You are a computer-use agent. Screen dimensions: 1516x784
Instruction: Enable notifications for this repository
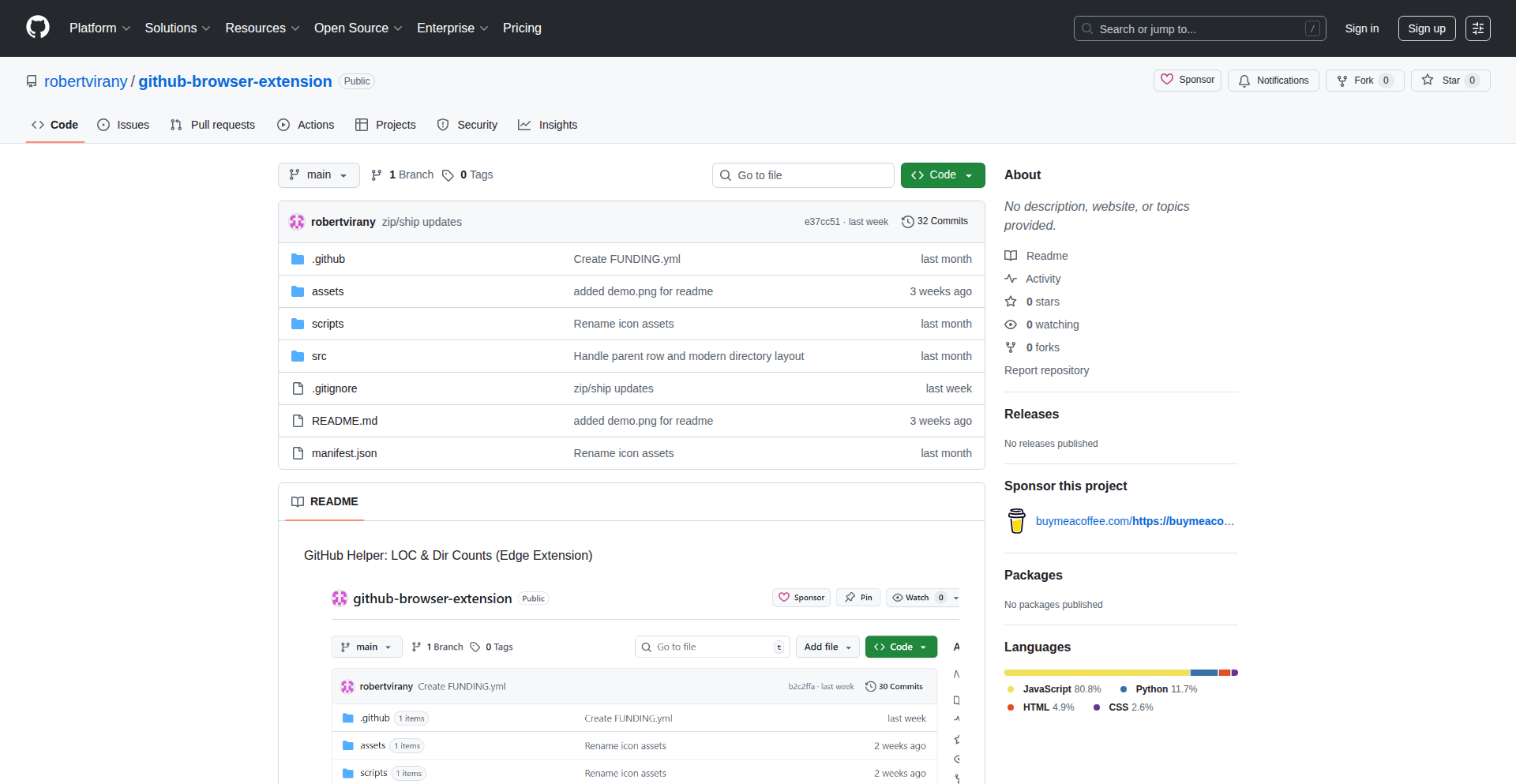1273,80
